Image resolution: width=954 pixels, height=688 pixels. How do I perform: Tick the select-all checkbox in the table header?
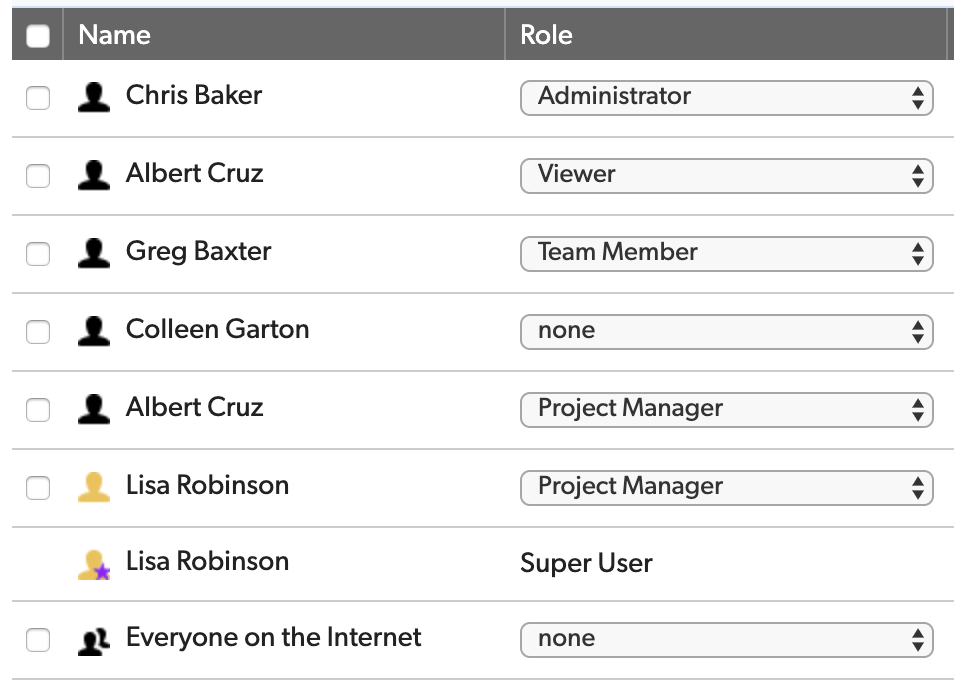[x=38, y=35]
